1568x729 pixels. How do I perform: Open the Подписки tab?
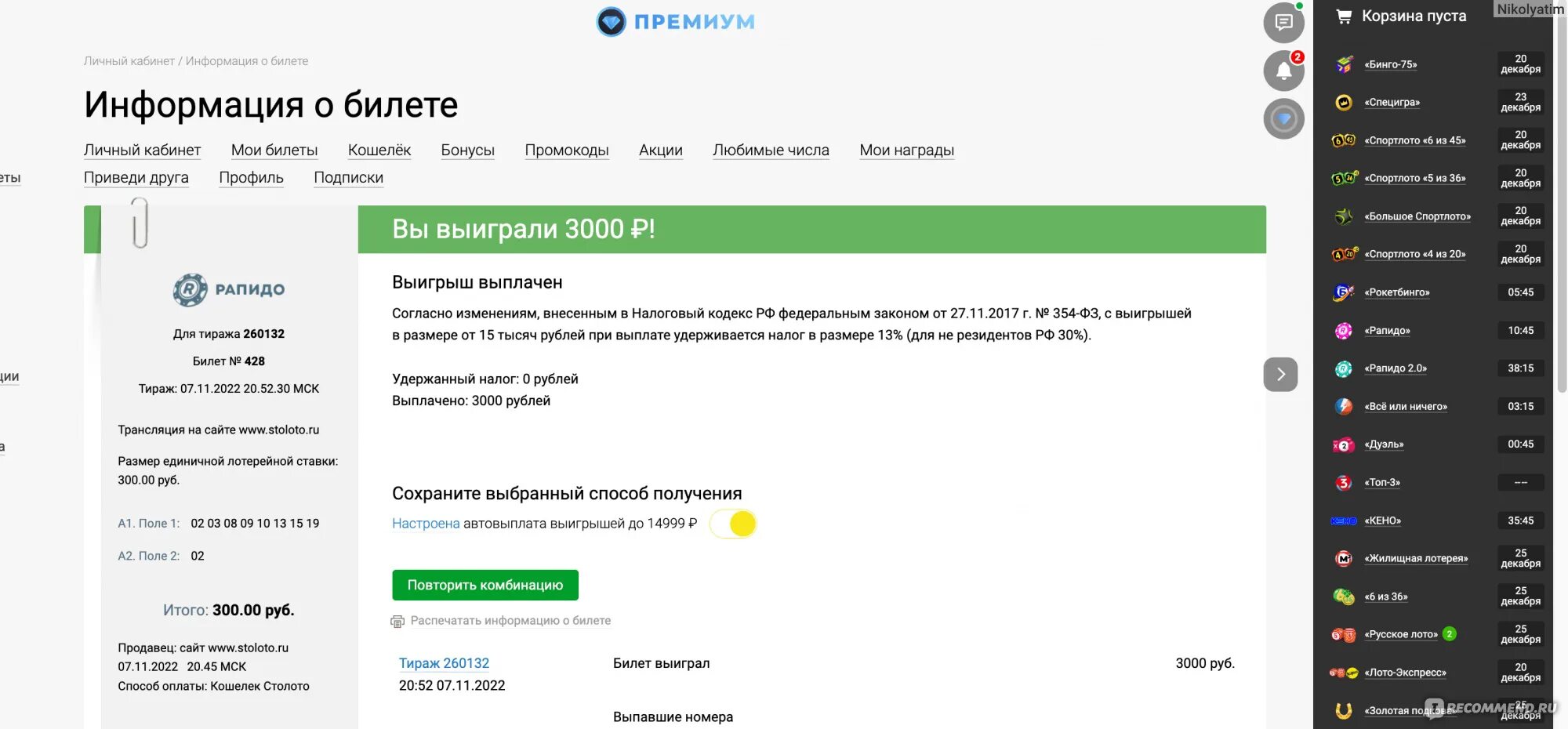pyautogui.click(x=349, y=177)
